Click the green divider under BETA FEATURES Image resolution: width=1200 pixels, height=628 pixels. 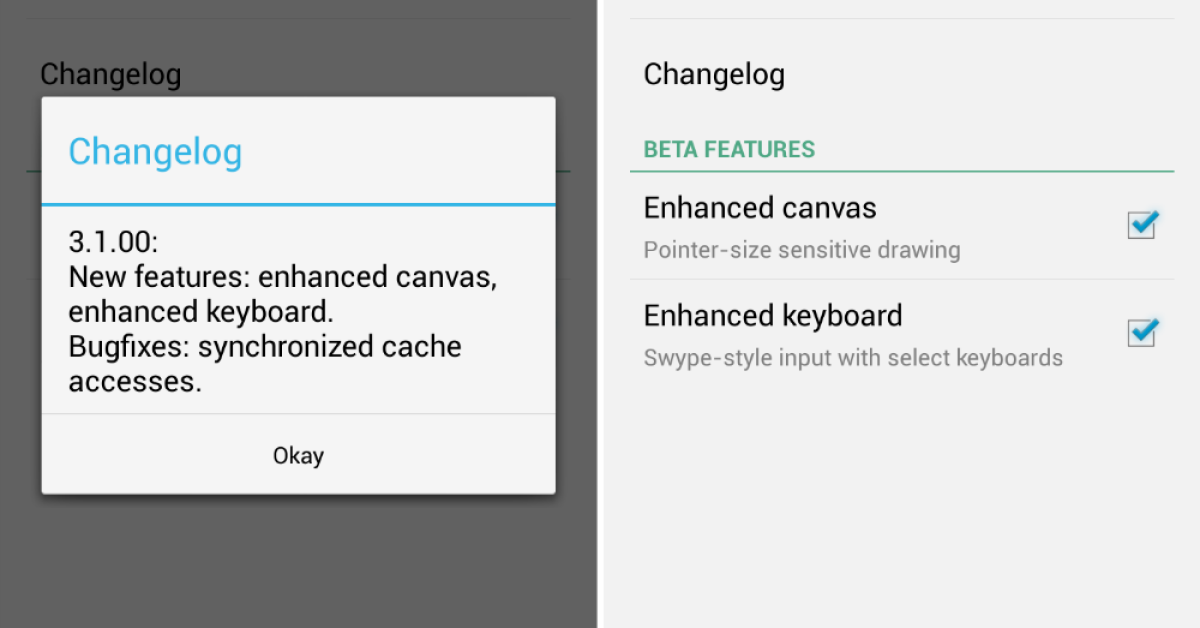901,172
